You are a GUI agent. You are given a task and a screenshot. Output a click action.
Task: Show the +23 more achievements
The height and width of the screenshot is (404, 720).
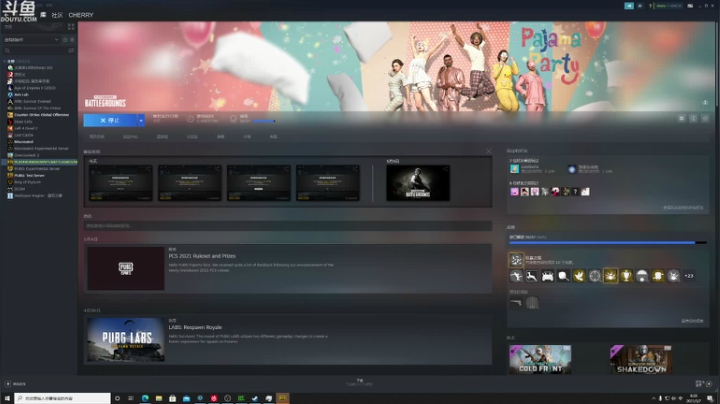point(689,275)
